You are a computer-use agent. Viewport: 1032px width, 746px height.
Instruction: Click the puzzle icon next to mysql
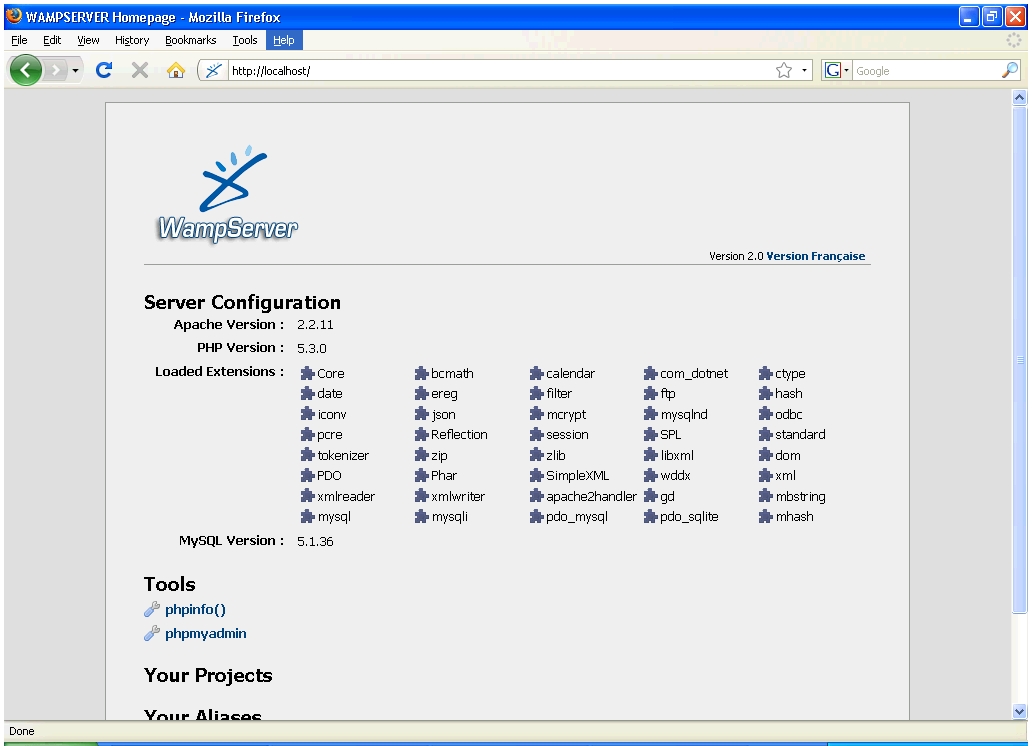307,517
